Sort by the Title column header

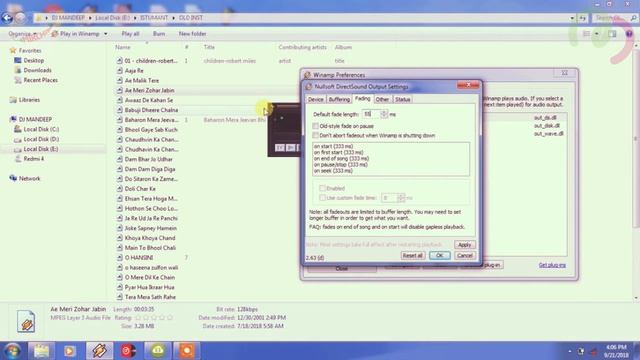point(209,47)
